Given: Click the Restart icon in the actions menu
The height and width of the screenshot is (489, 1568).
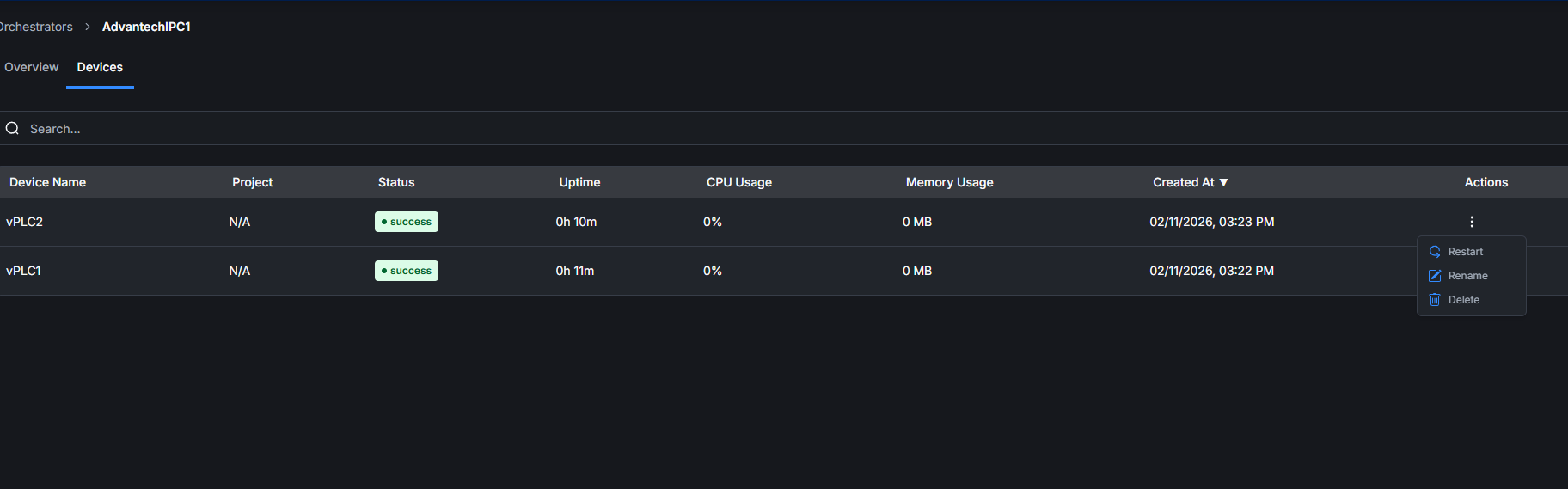Looking at the screenshot, I should coord(1435,252).
